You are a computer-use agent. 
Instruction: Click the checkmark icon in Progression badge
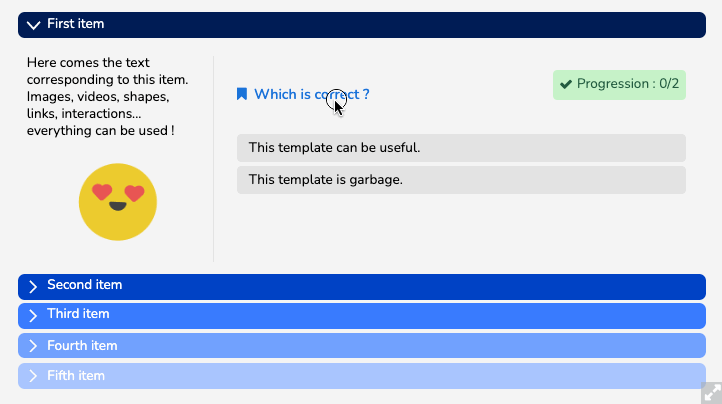point(566,84)
